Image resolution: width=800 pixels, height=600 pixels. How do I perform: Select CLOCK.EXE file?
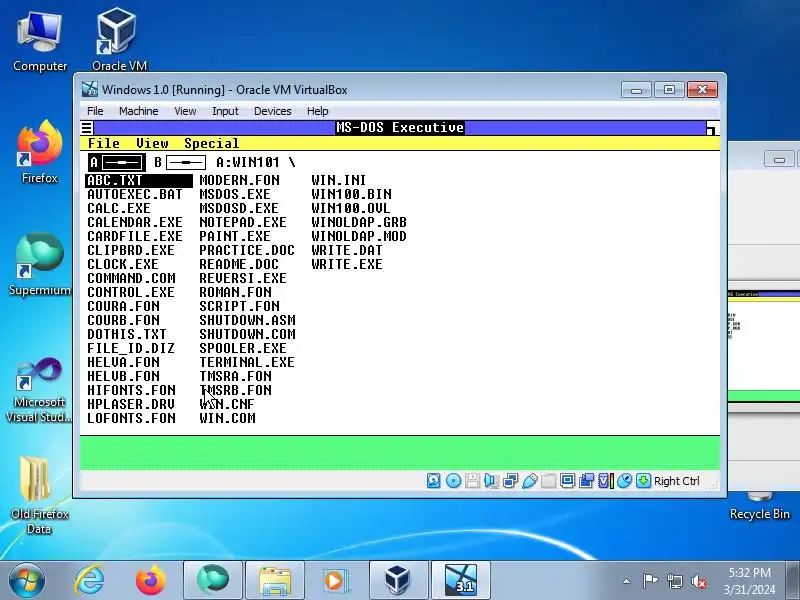[123, 264]
